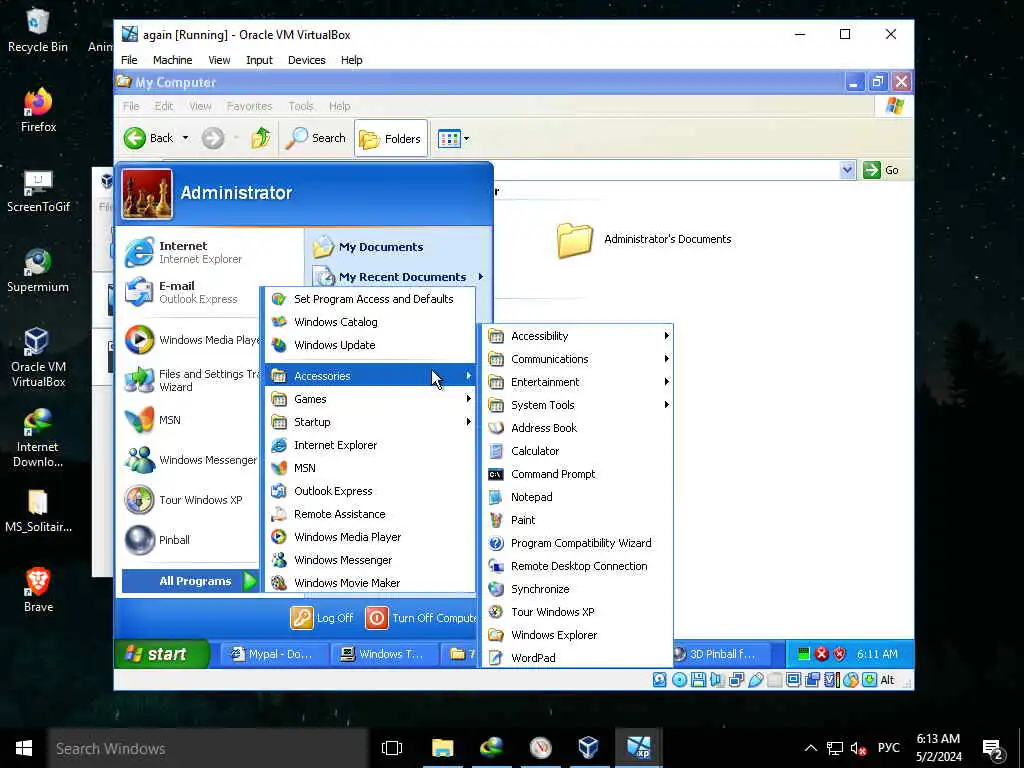The width and height of the screenshot is (1024, 768).
Task: Open VirtualBox Devices menu
Action: pyautogui.click(x=306, y=60)
